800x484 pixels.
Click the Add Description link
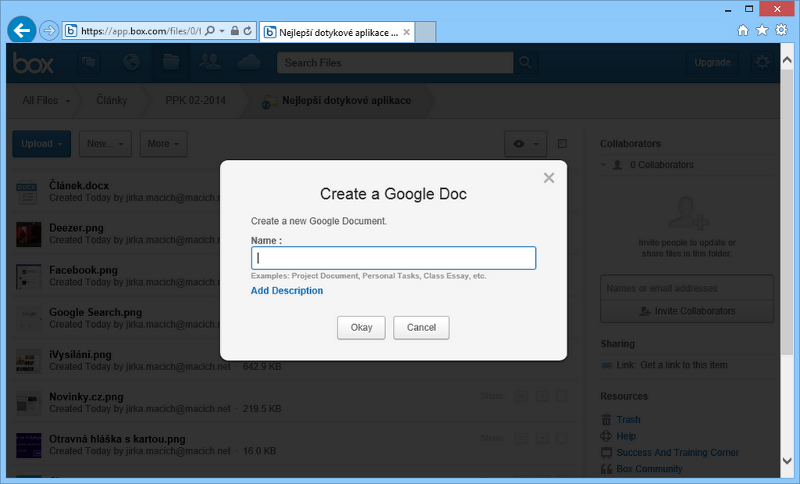(287, 291)
